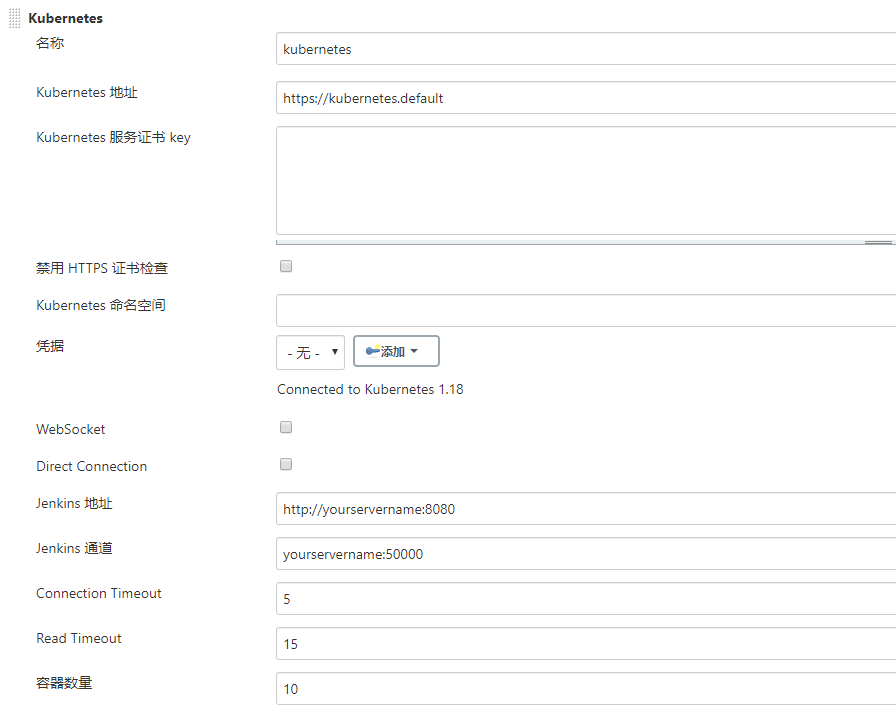Check the Direct Connection checkbox

pos(286,464)
